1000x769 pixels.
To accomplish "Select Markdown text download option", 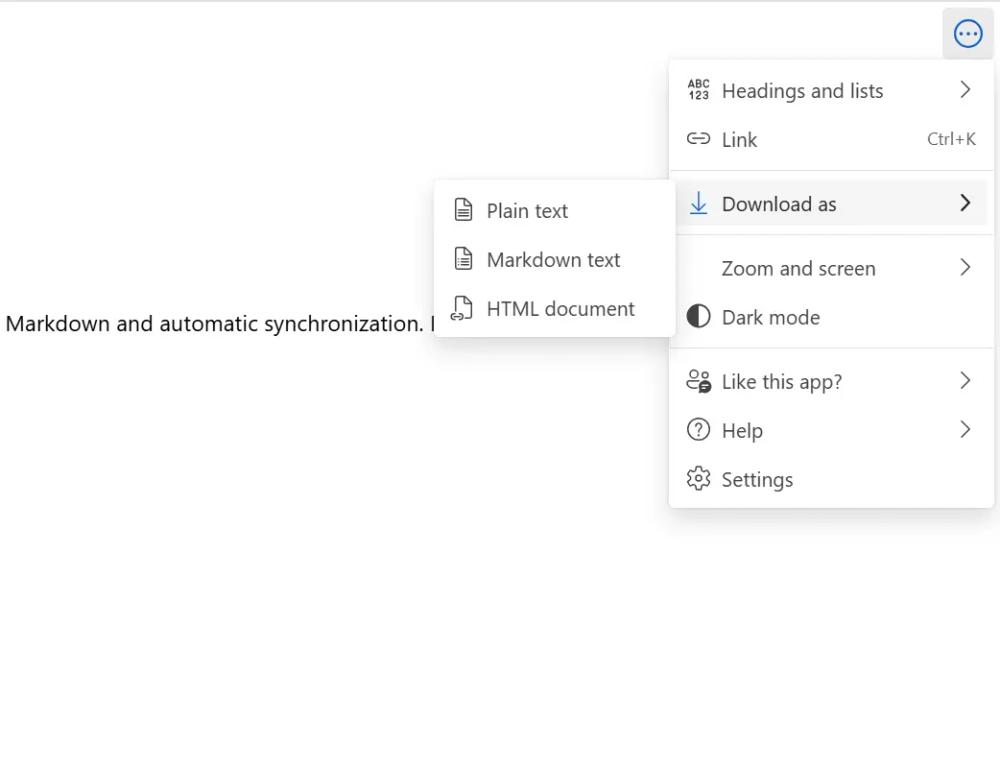I will [x=553, y=260].
